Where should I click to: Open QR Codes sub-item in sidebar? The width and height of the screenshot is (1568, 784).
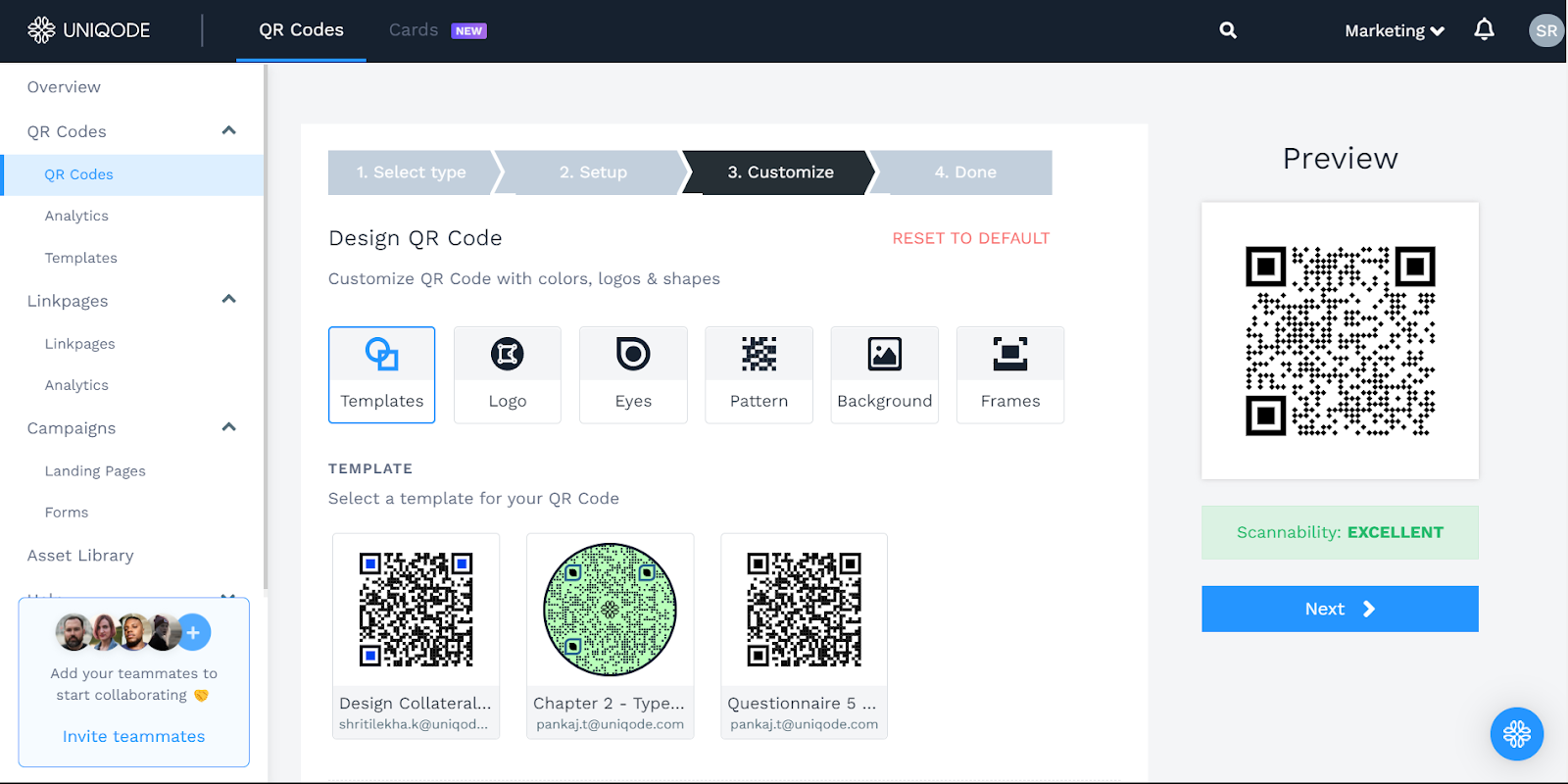click(132, 174)
